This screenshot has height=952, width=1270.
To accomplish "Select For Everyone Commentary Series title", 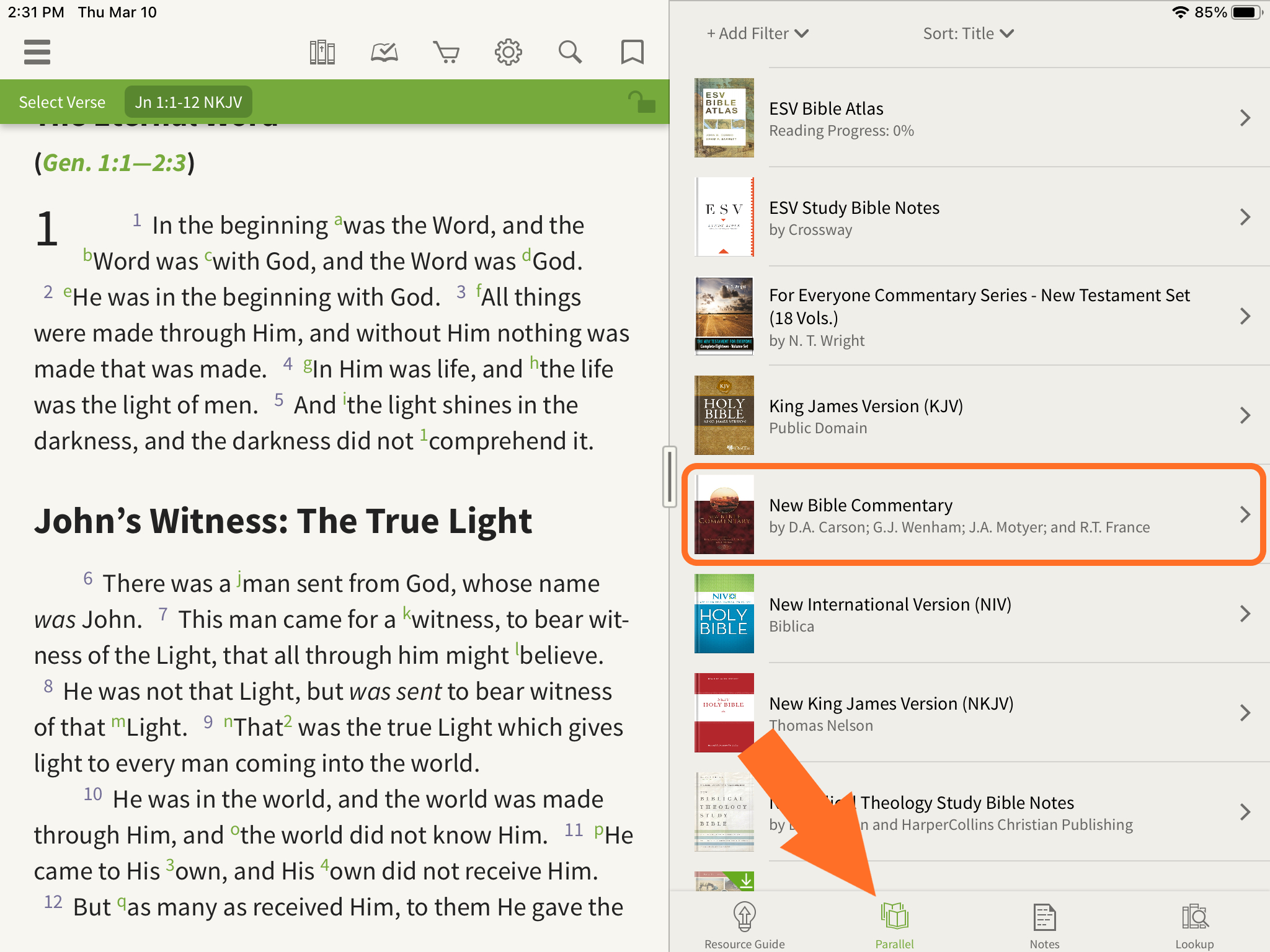I will click(979, 306).
